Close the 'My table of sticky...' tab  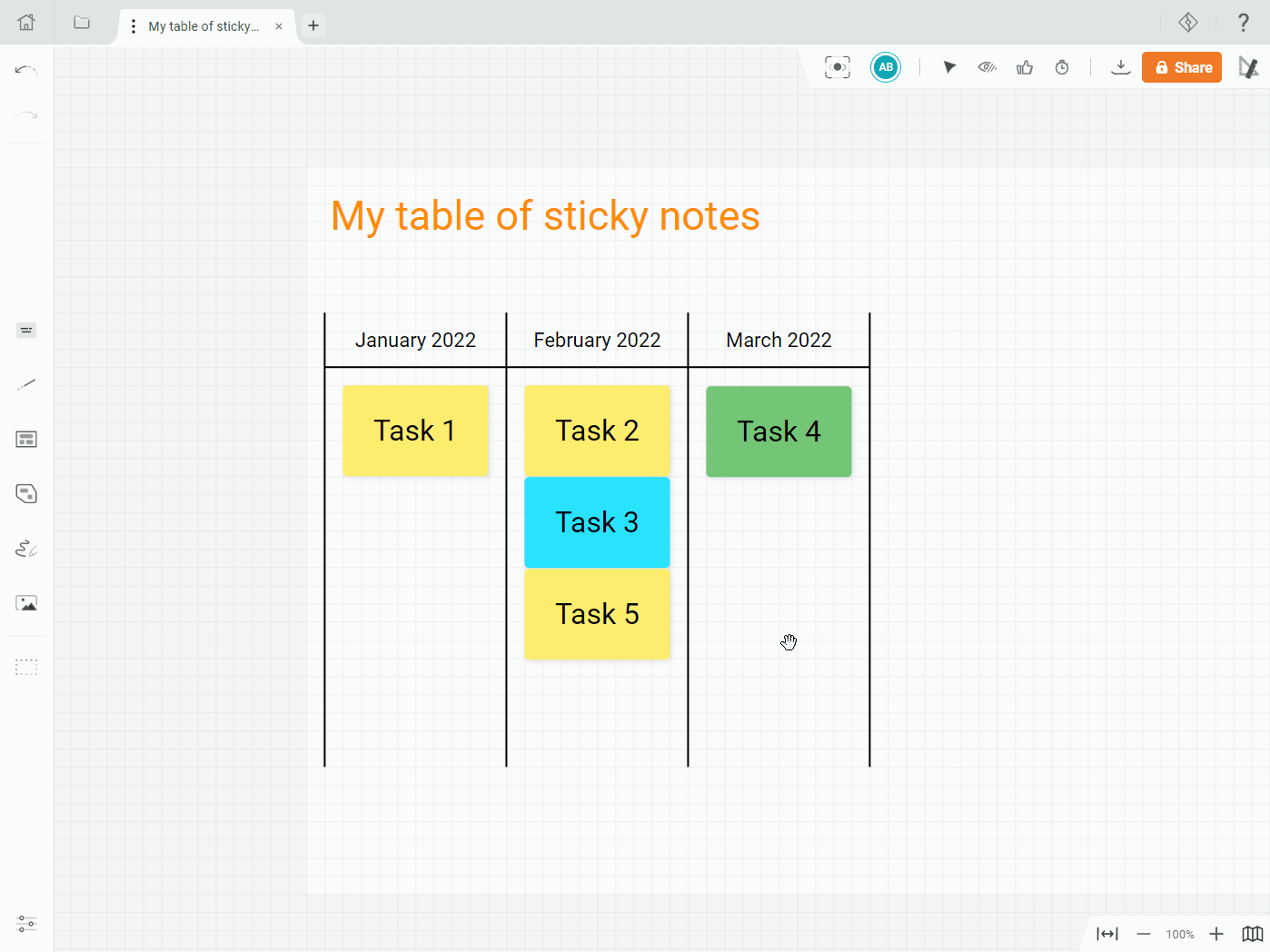pyautogui.click(x=279, y=26)
